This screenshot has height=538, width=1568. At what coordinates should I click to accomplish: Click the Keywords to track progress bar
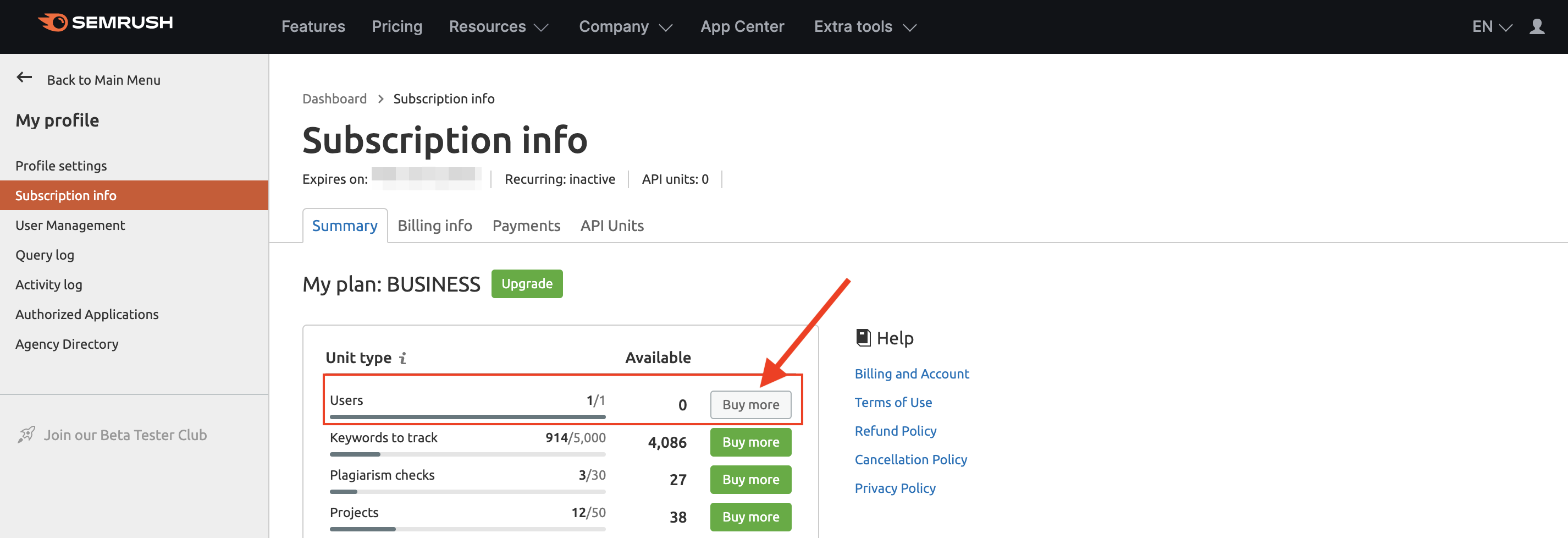[467, 454]
